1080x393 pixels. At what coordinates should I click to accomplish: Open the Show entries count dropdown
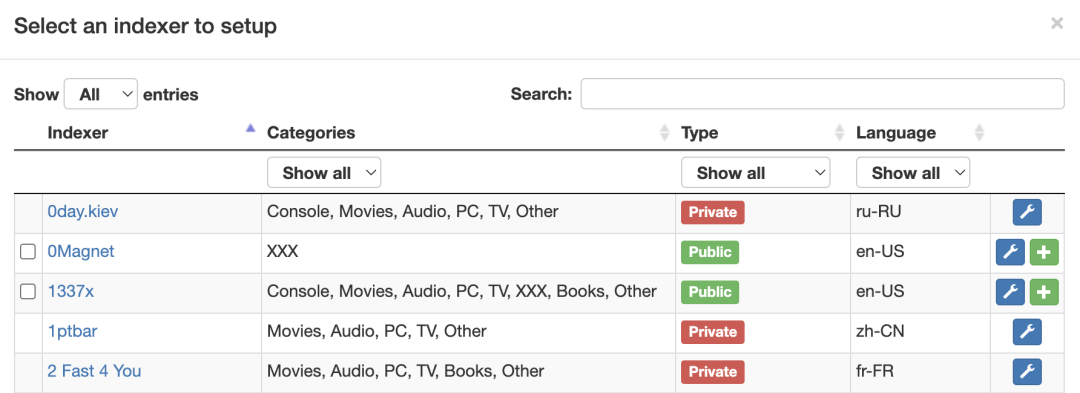click(x=101, y=94)
